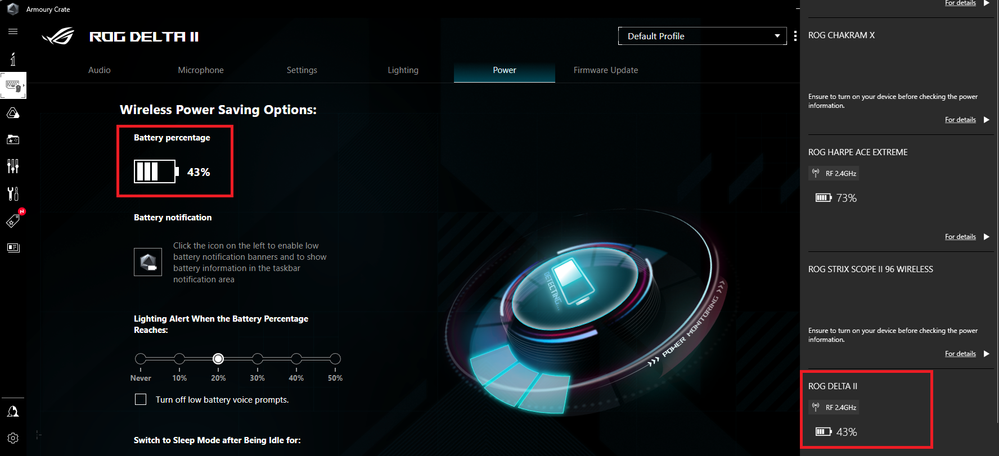The width and height of the screenshot is (999, 456).
Task: Open the Game Library sidebar icon
Action: tap(13, 139)
